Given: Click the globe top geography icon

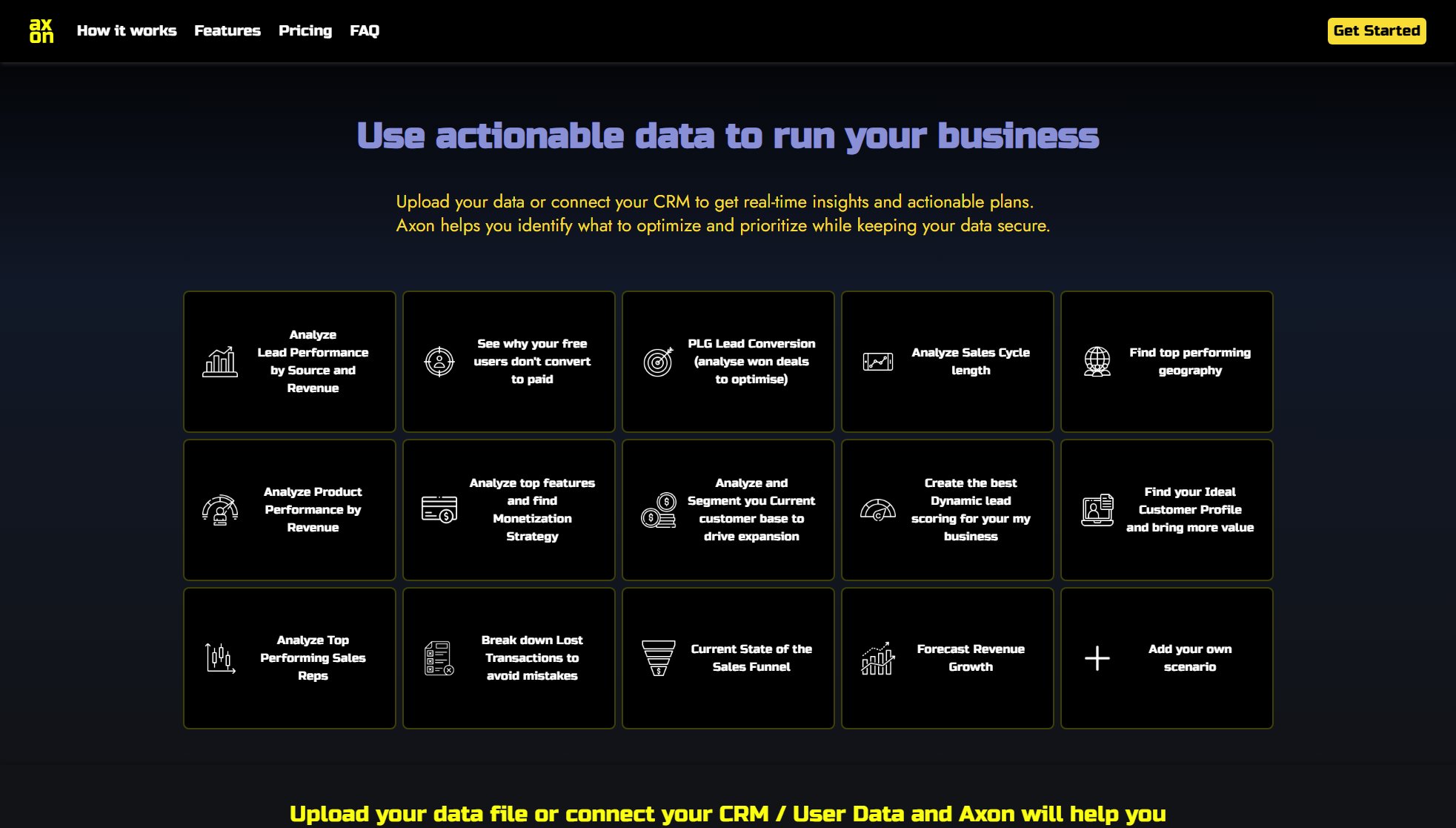Looking at the screenshot, I should coord(1097,362).
